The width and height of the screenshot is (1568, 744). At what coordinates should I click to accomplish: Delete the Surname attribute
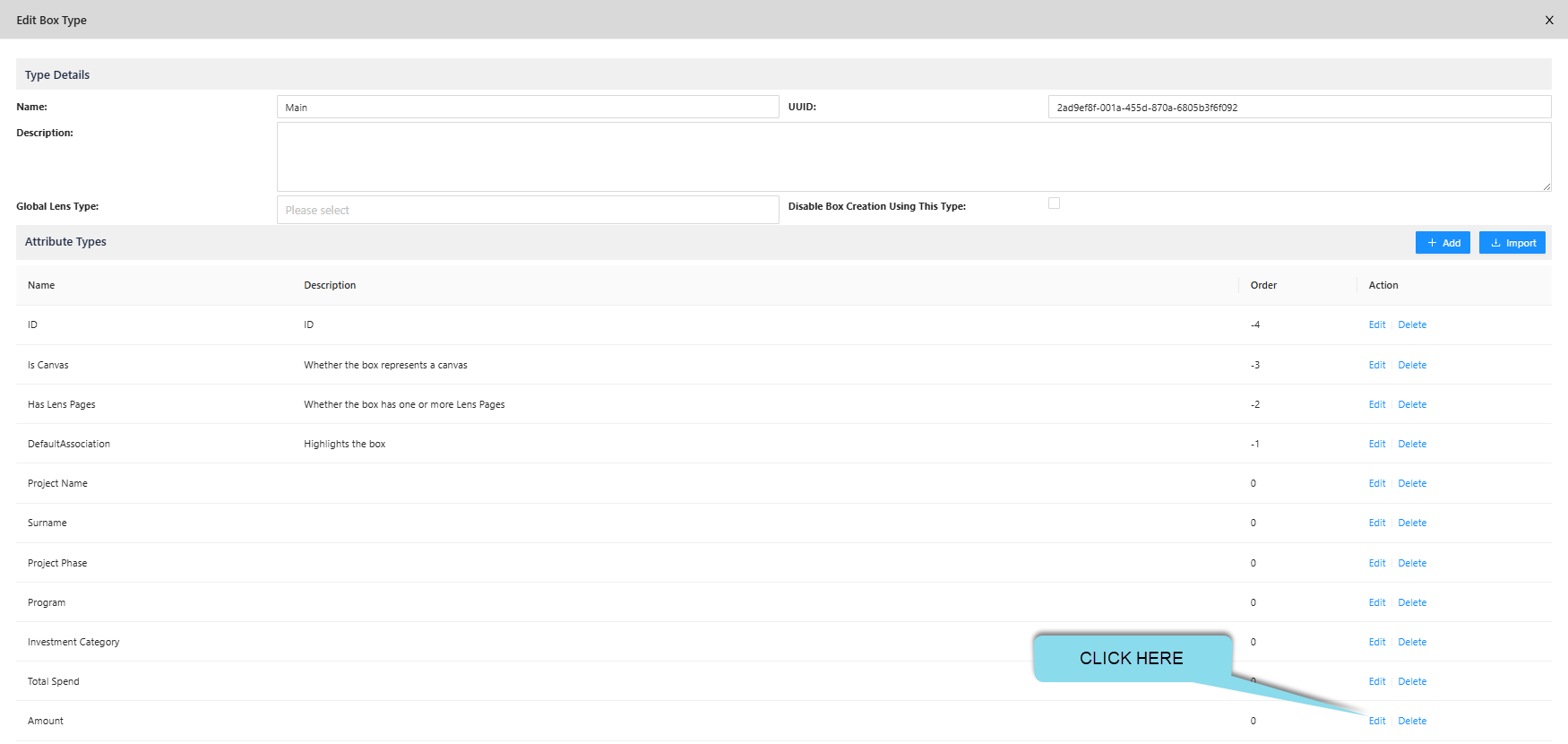click(1412, 523)
